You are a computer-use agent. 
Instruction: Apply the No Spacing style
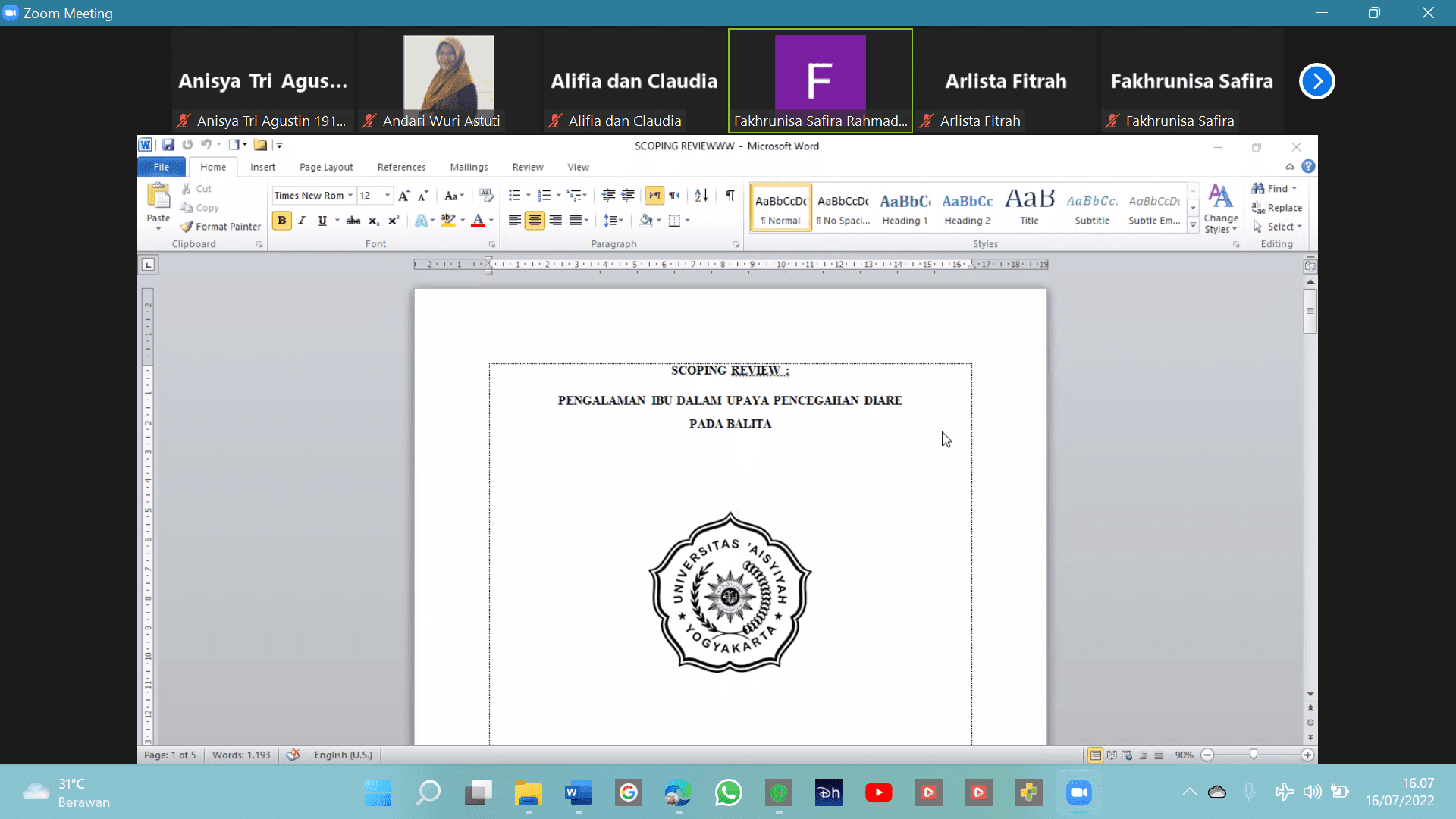(x=843, y=207)
